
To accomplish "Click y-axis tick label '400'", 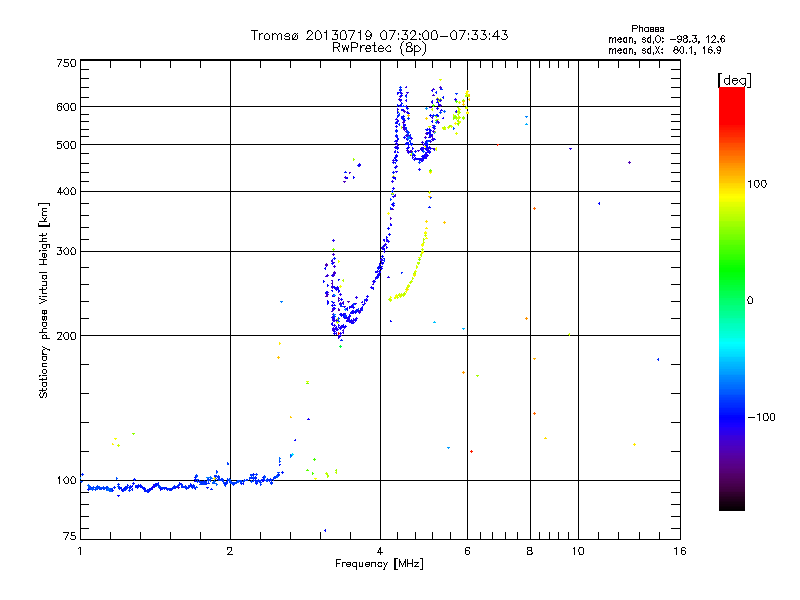I will [x=66, y=191].
